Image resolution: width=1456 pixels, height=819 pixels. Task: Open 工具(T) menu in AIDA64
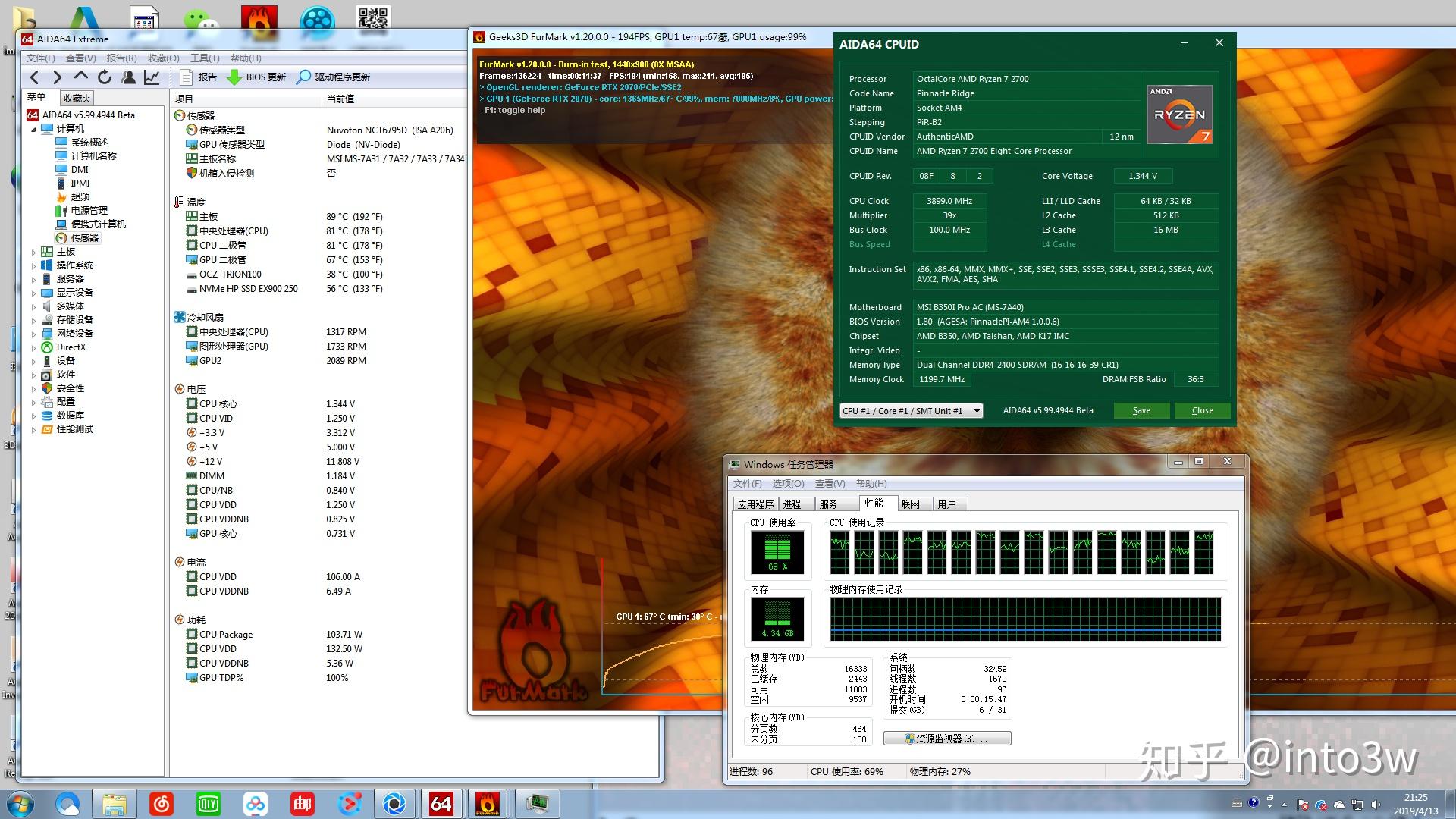click(x=205, y=58)
